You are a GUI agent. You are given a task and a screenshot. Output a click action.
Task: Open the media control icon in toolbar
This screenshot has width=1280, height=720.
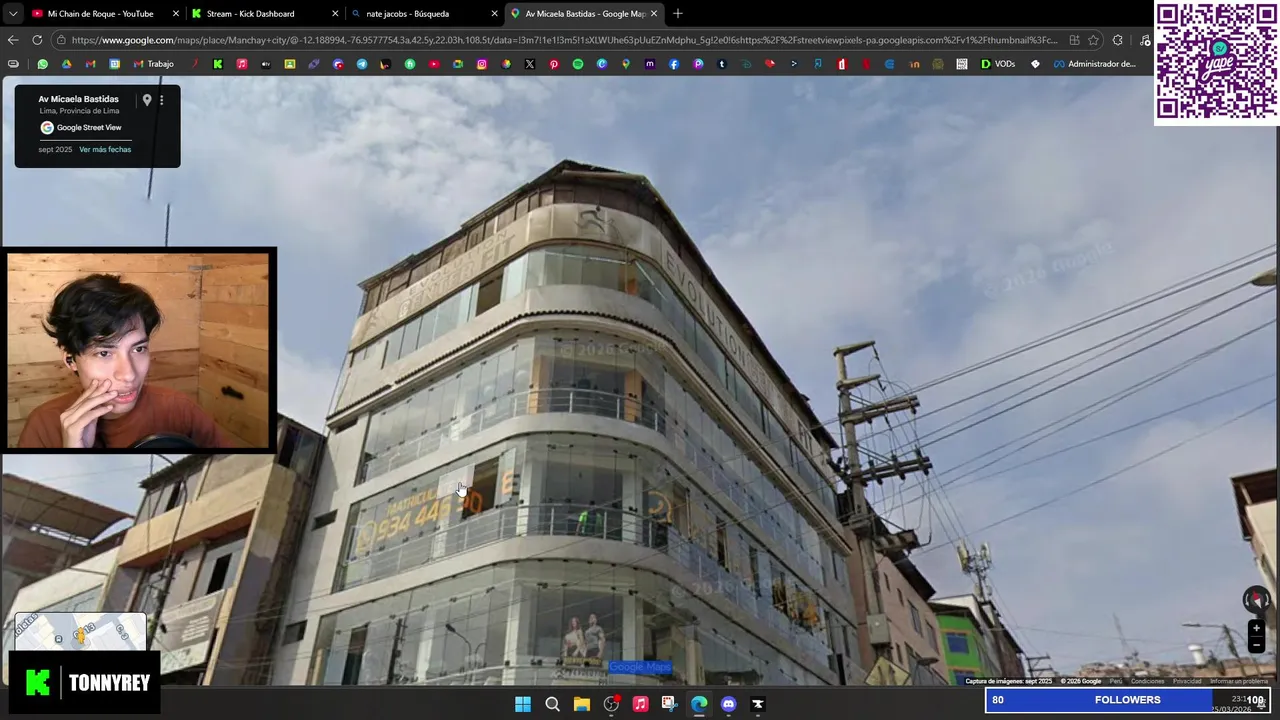(x=1145, y=40)
